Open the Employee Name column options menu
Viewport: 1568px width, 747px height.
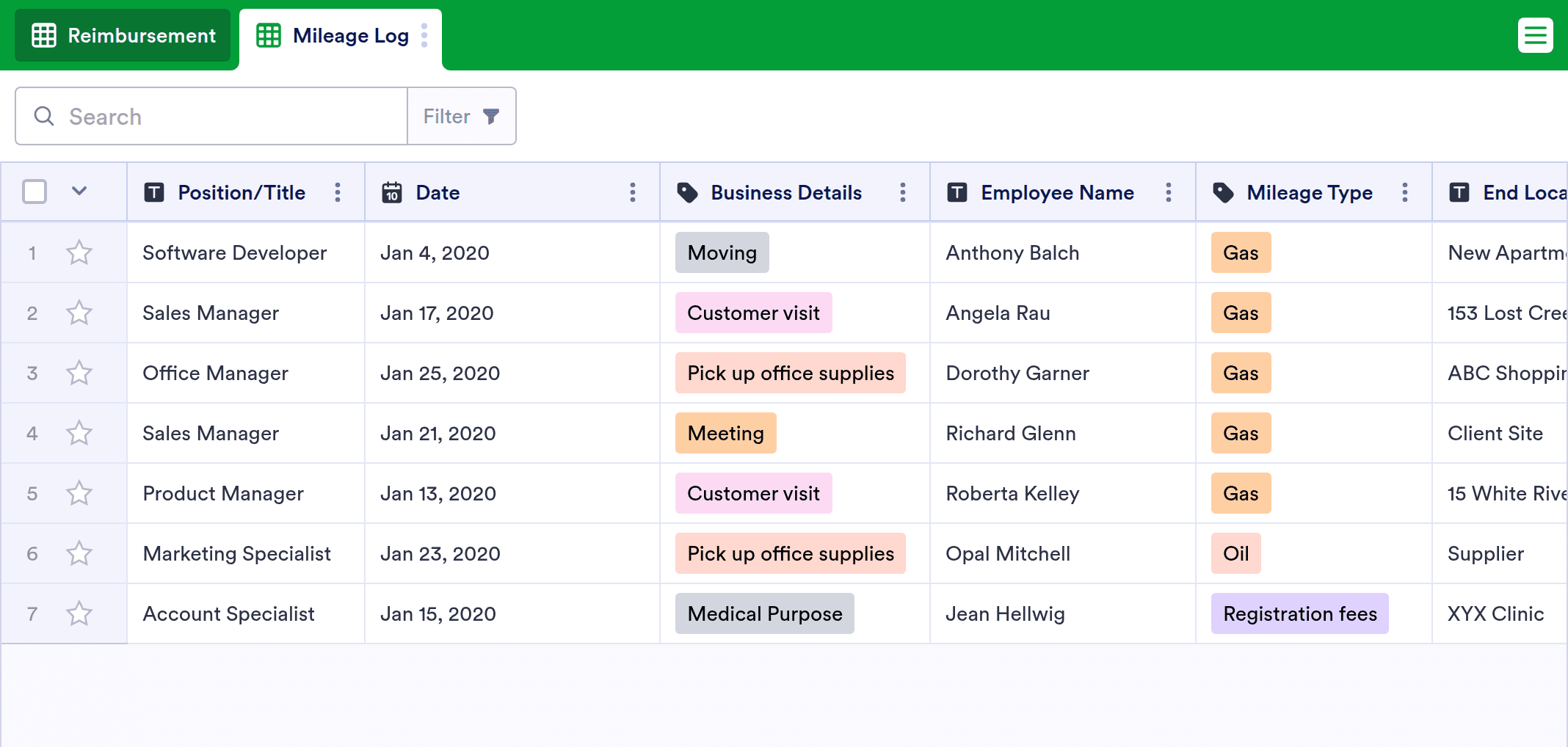pos(1168,192)
